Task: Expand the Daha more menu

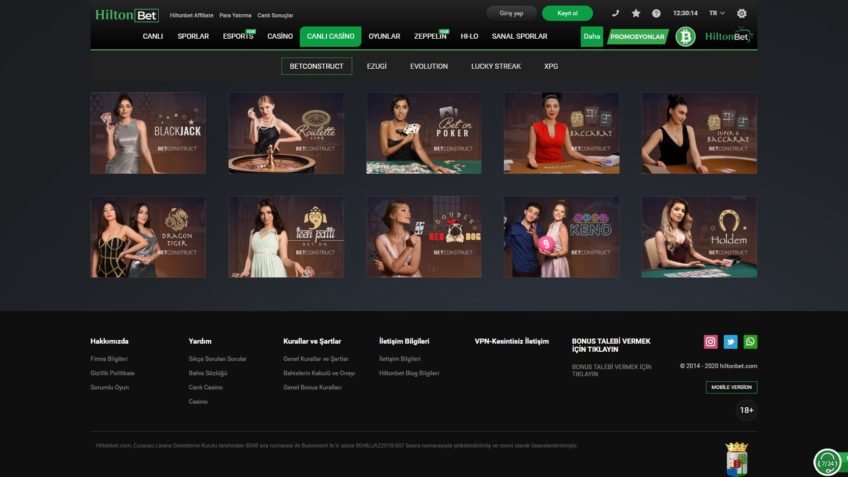Action: click(592, 37)
